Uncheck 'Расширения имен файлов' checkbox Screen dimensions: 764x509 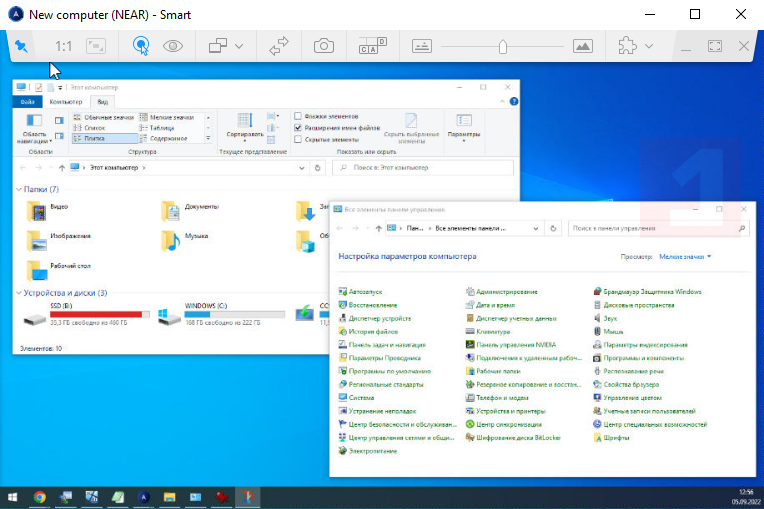point(298,128)
